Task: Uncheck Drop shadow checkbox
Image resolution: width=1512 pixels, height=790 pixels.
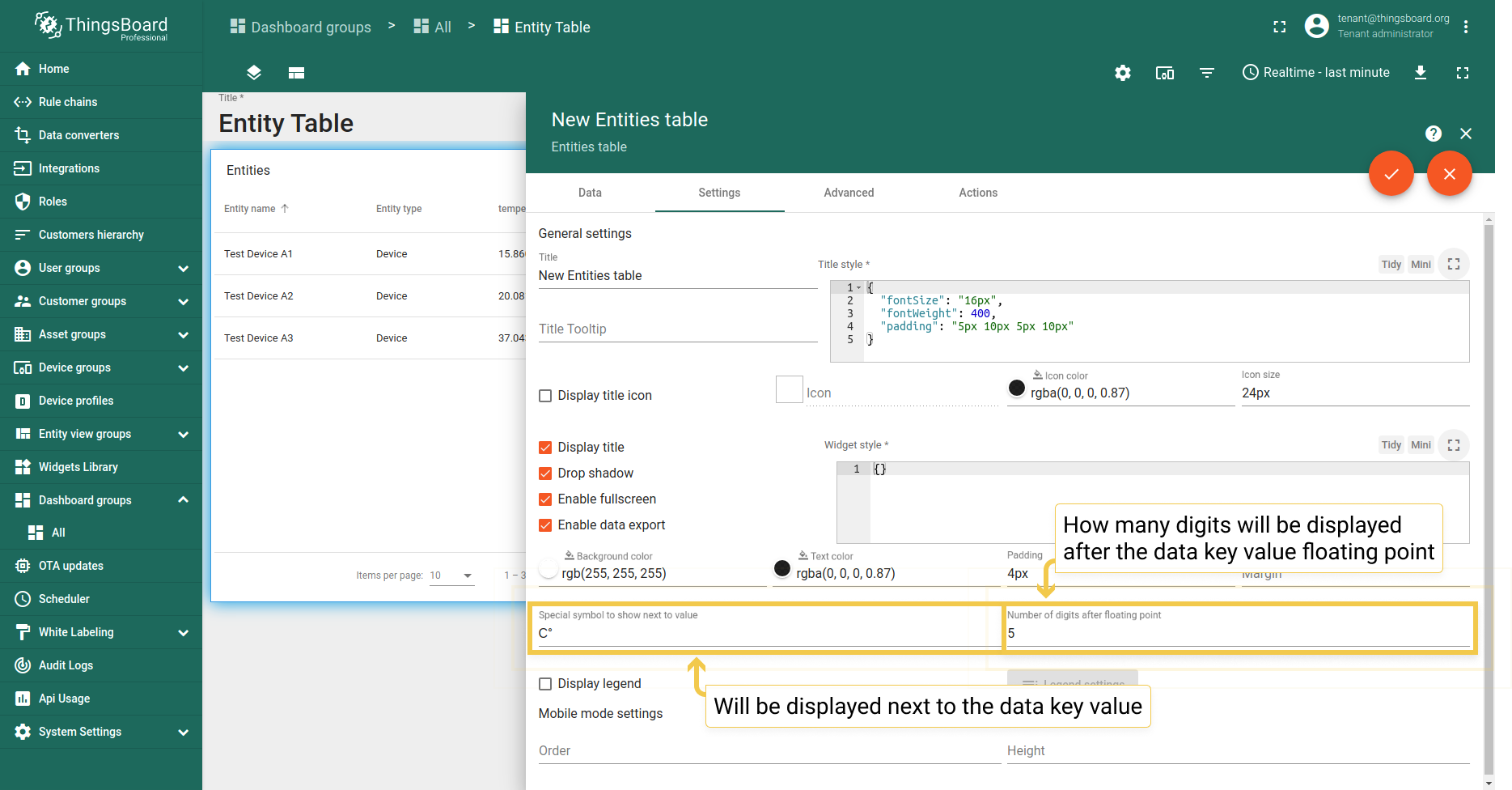Action: (545, 474)
